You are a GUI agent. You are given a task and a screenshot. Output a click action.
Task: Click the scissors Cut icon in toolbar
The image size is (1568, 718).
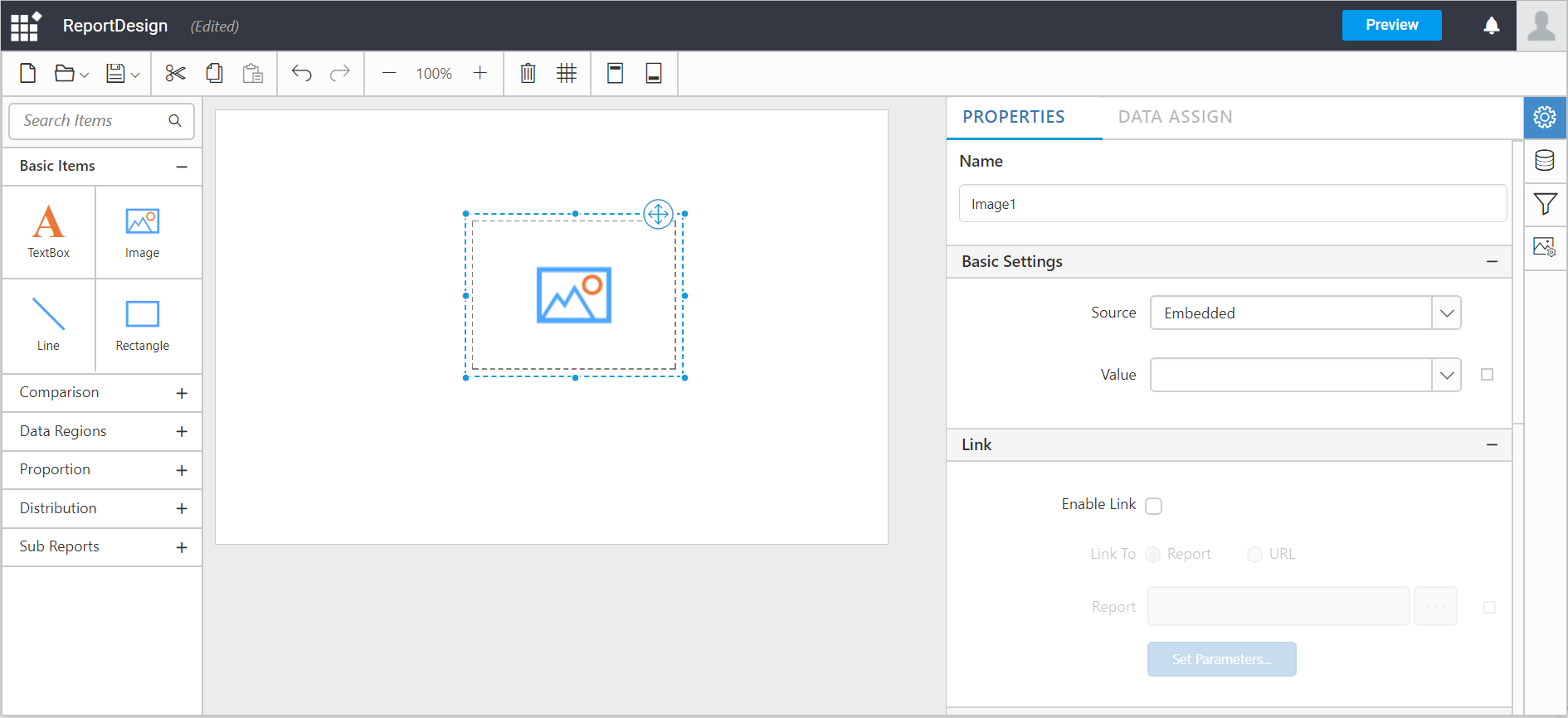point(175,74)
